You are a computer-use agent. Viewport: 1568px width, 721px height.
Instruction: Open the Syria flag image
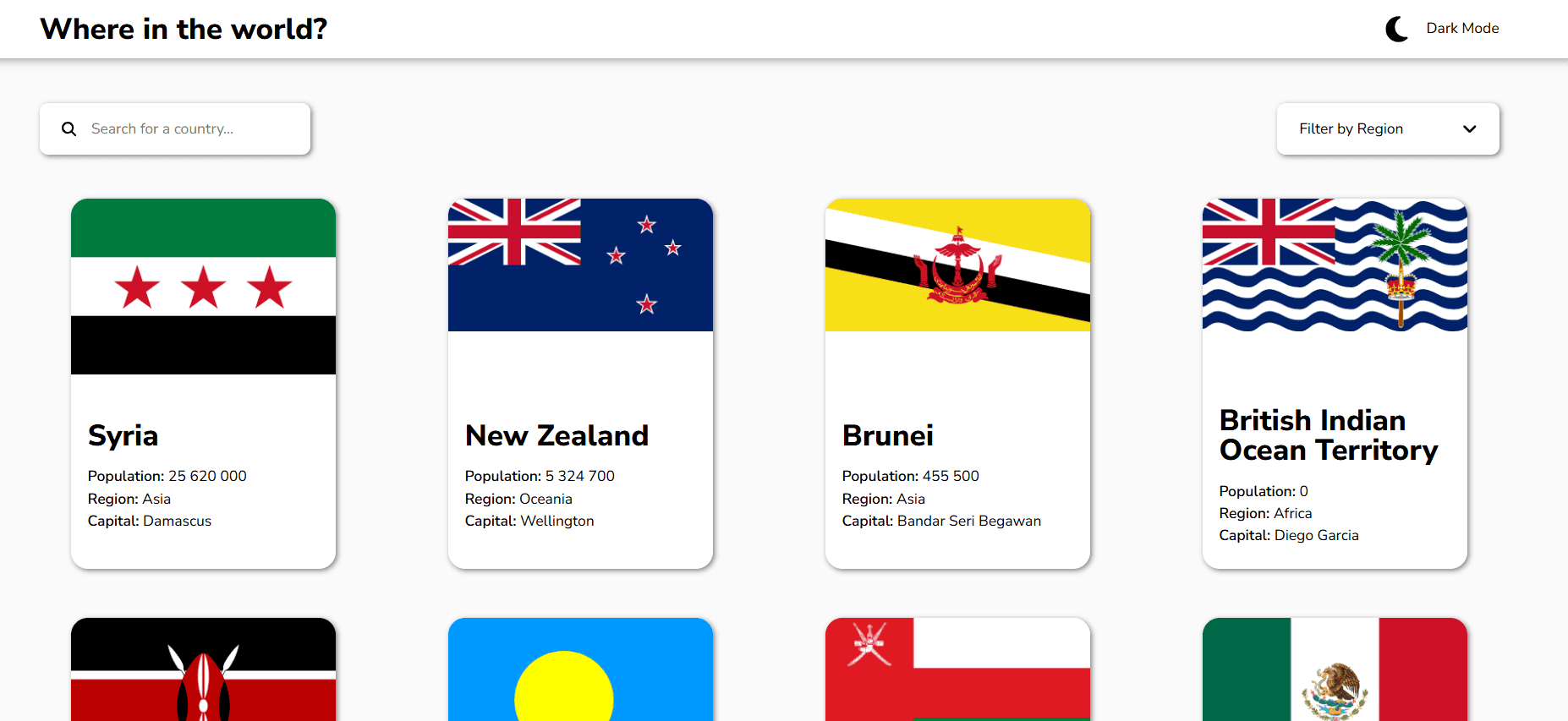click(203, 287)
